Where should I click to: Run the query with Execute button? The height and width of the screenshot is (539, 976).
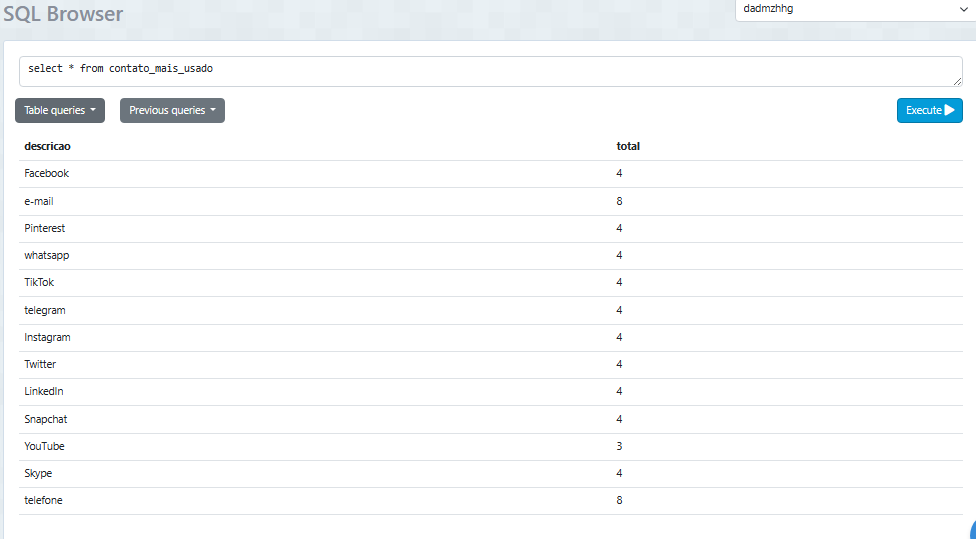pyautogui.click(x=929, y=110)
